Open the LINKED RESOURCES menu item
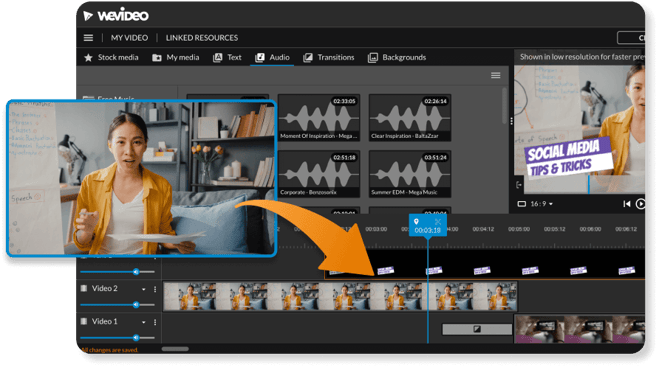659x367 pixels. coord(202,38)
